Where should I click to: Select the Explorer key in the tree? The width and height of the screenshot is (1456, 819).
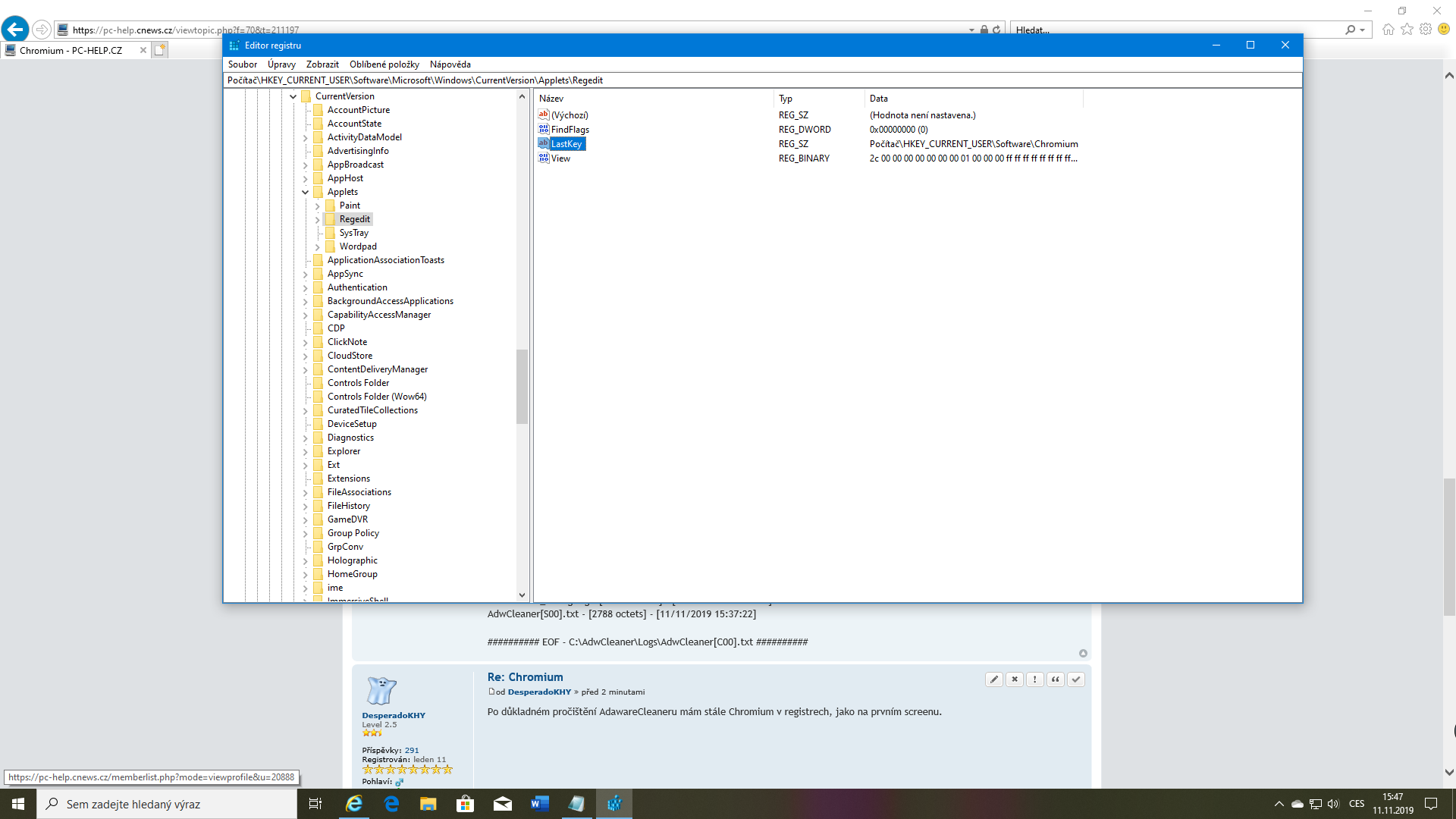pyautogui.click(x=344, y=451)
